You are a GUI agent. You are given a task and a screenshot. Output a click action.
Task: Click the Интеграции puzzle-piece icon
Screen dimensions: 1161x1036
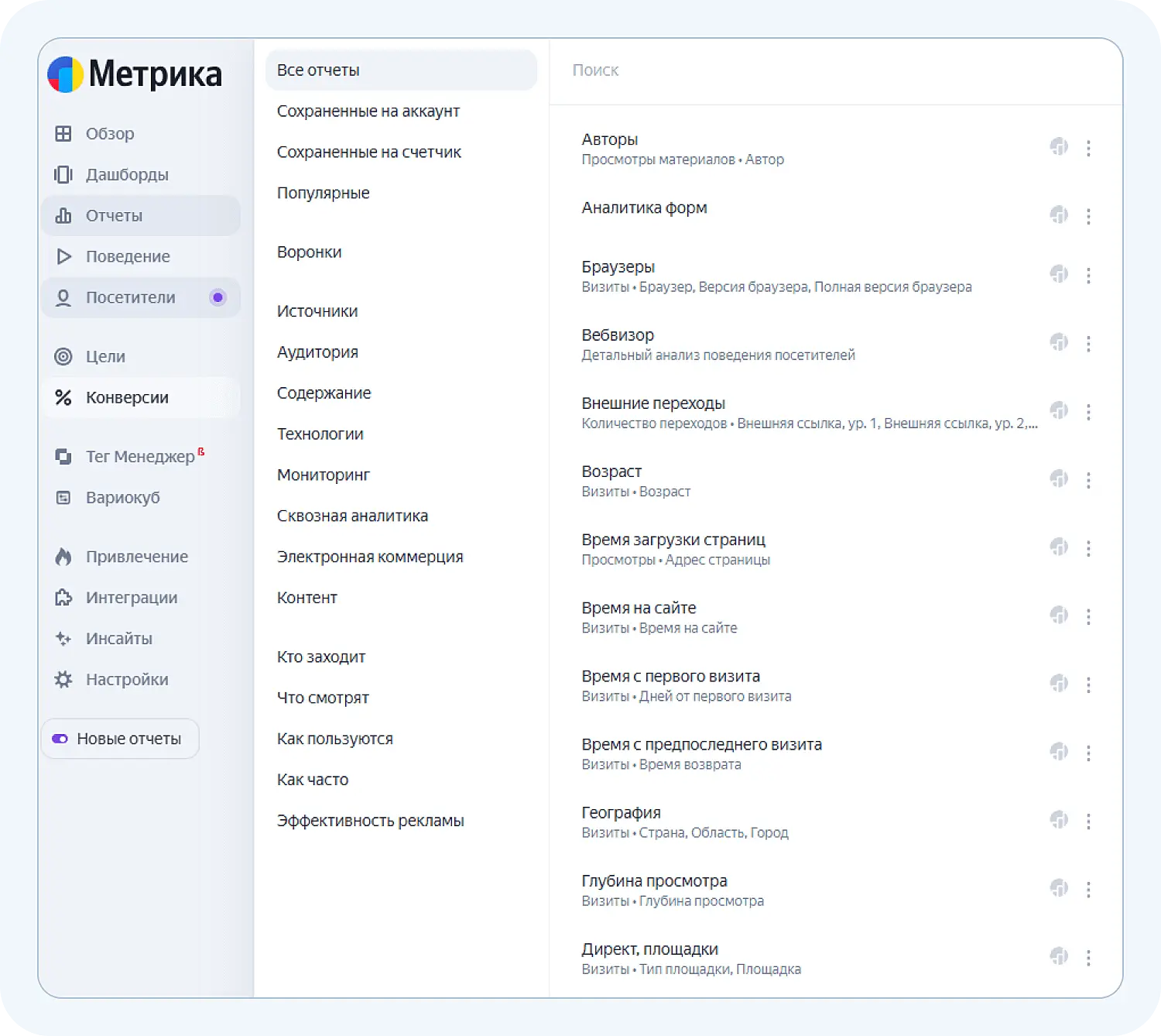point(63,598)
